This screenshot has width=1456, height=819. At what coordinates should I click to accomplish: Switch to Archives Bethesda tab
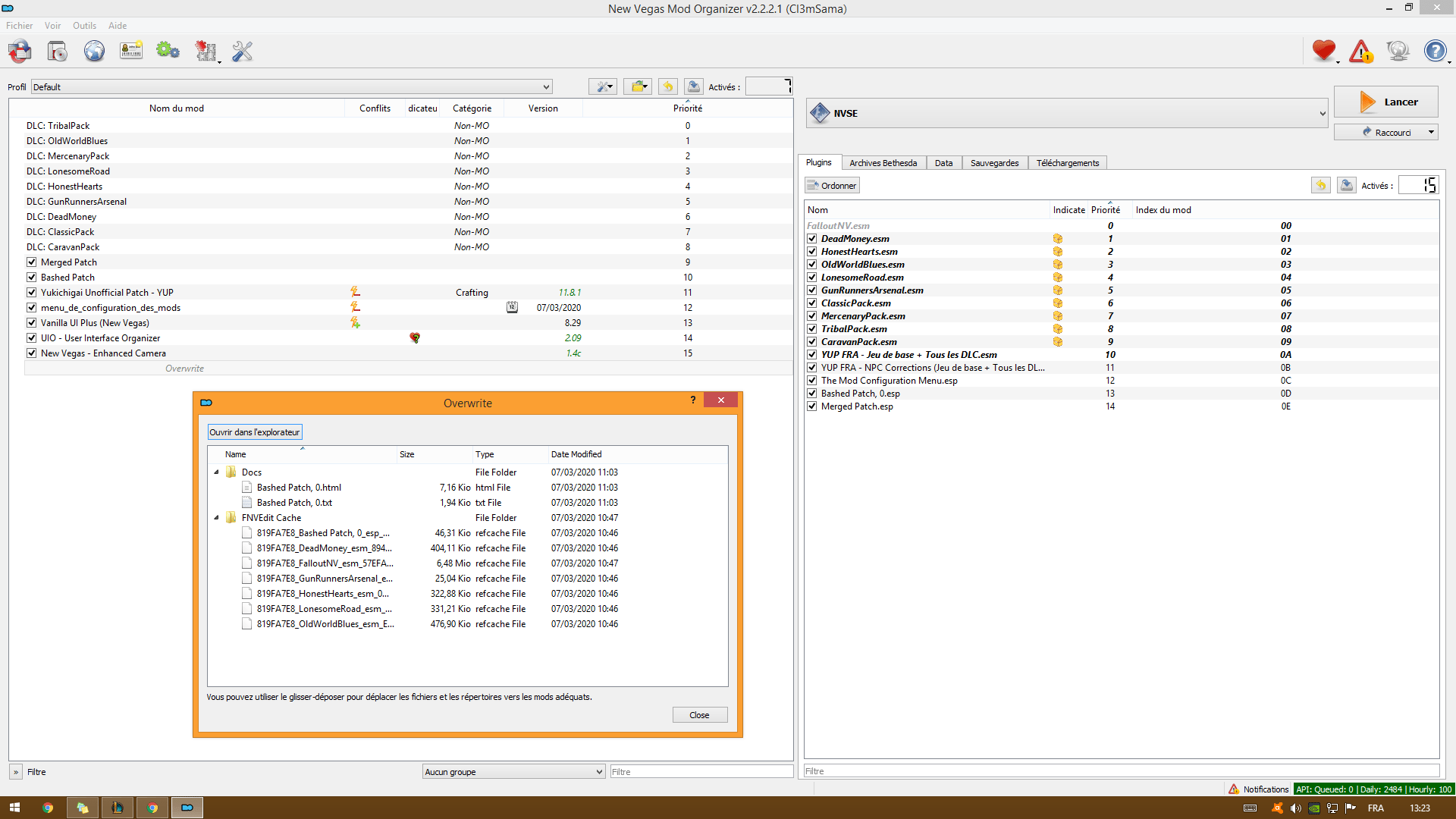pyautogui.click(x=883, y=163)
